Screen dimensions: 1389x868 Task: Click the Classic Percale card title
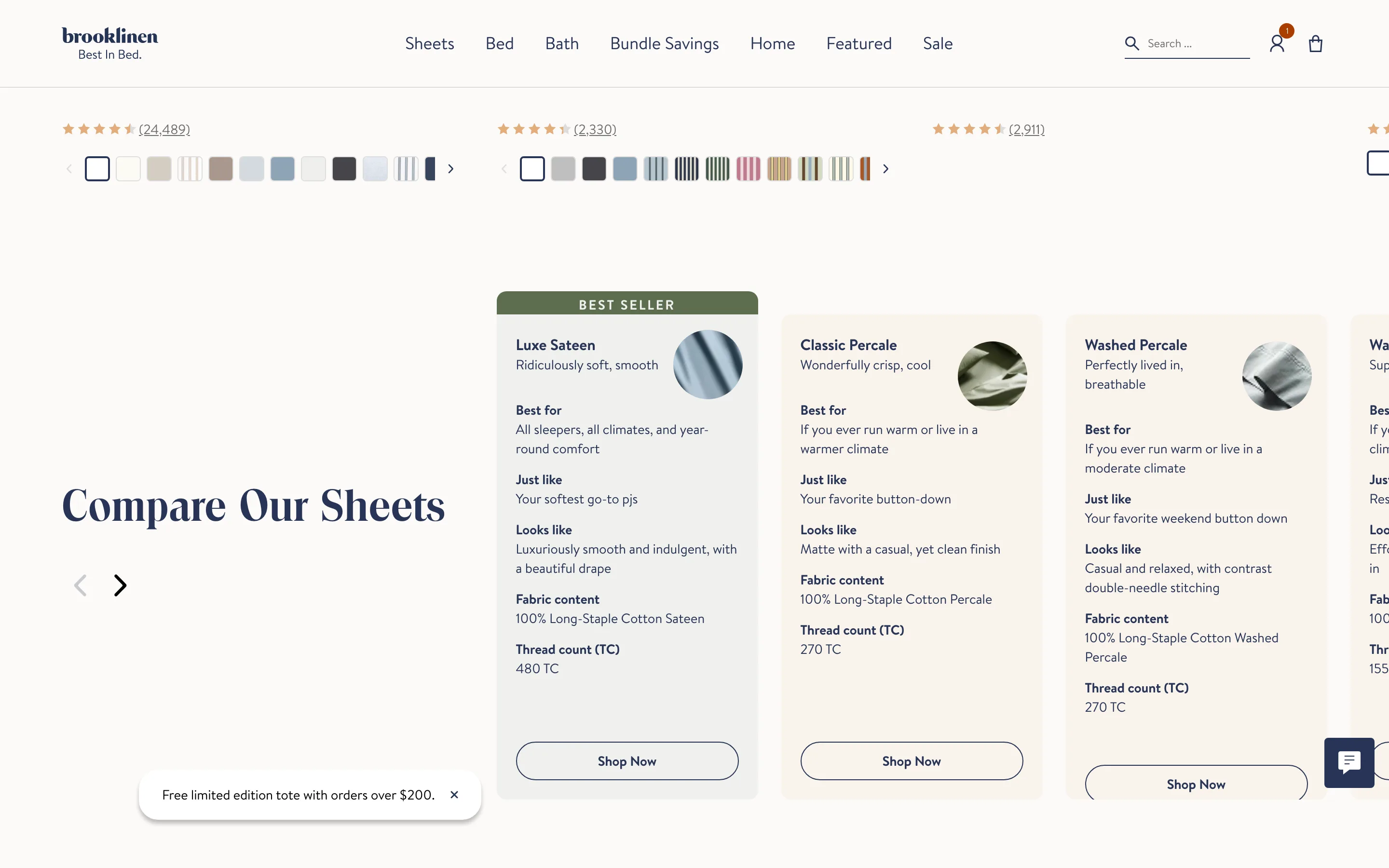pyautogui.click(x=848, y=345)
